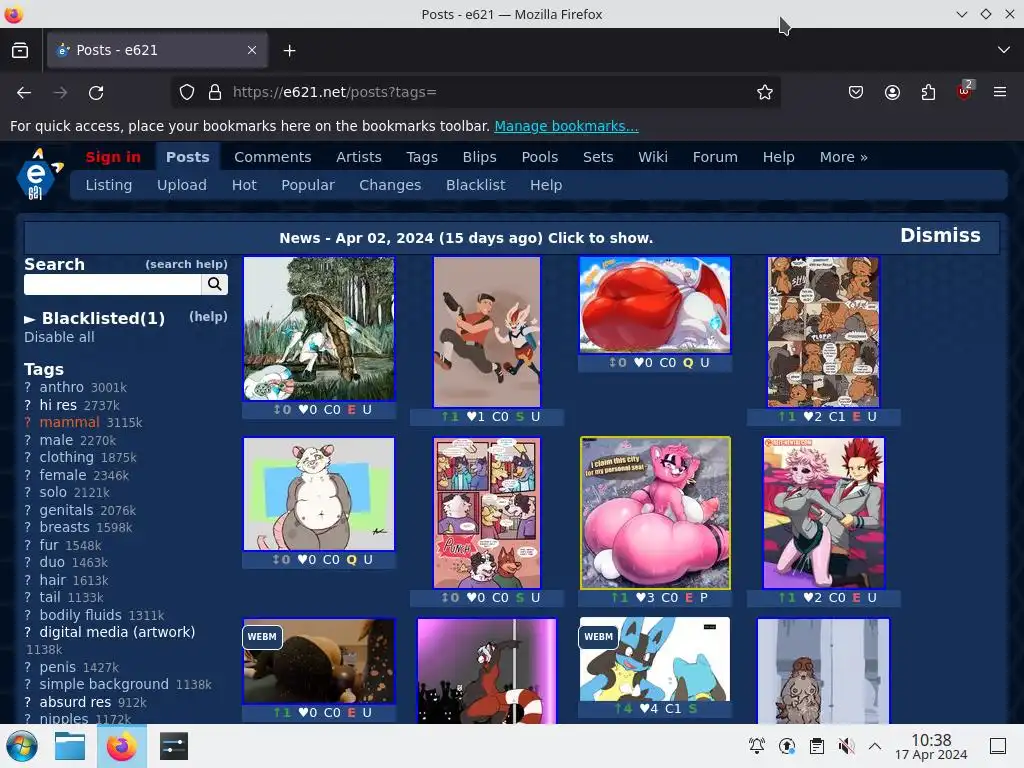This screenshot has height=768, width=1024.
Task: Open the extensions puzzle icon
Action: point(928,92)
